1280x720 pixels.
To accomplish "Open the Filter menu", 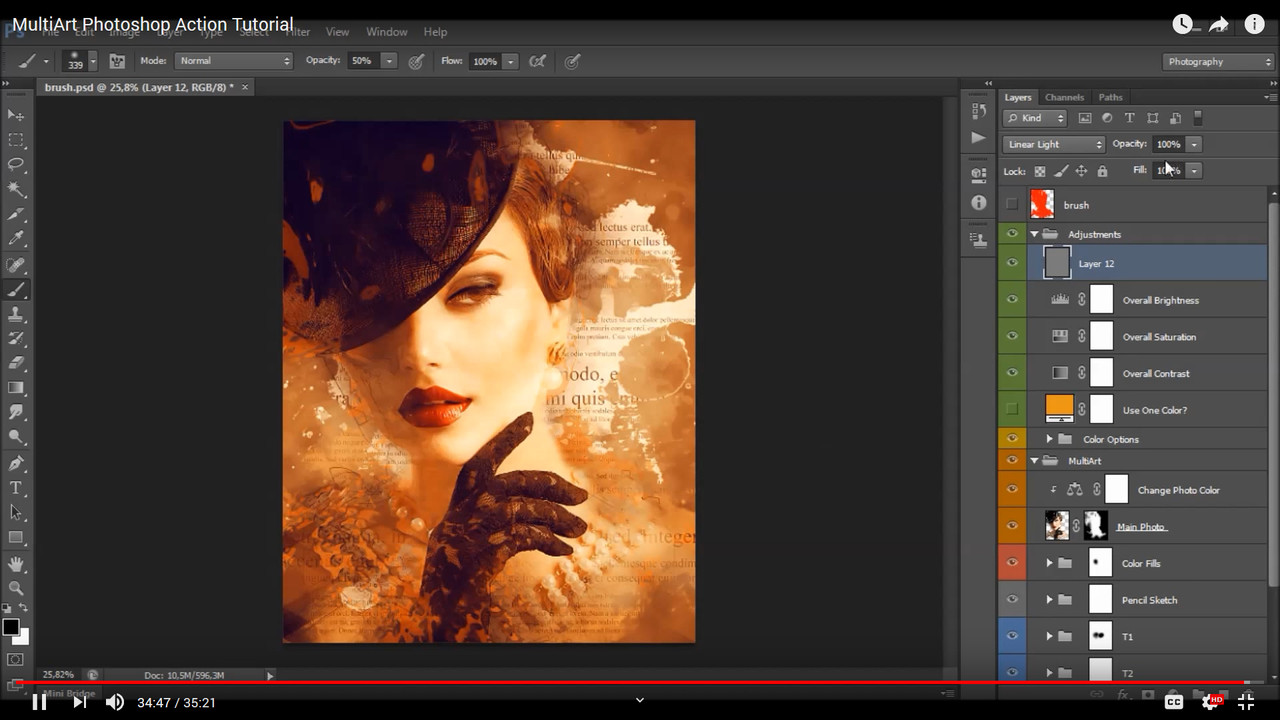I will coord(297,31).
